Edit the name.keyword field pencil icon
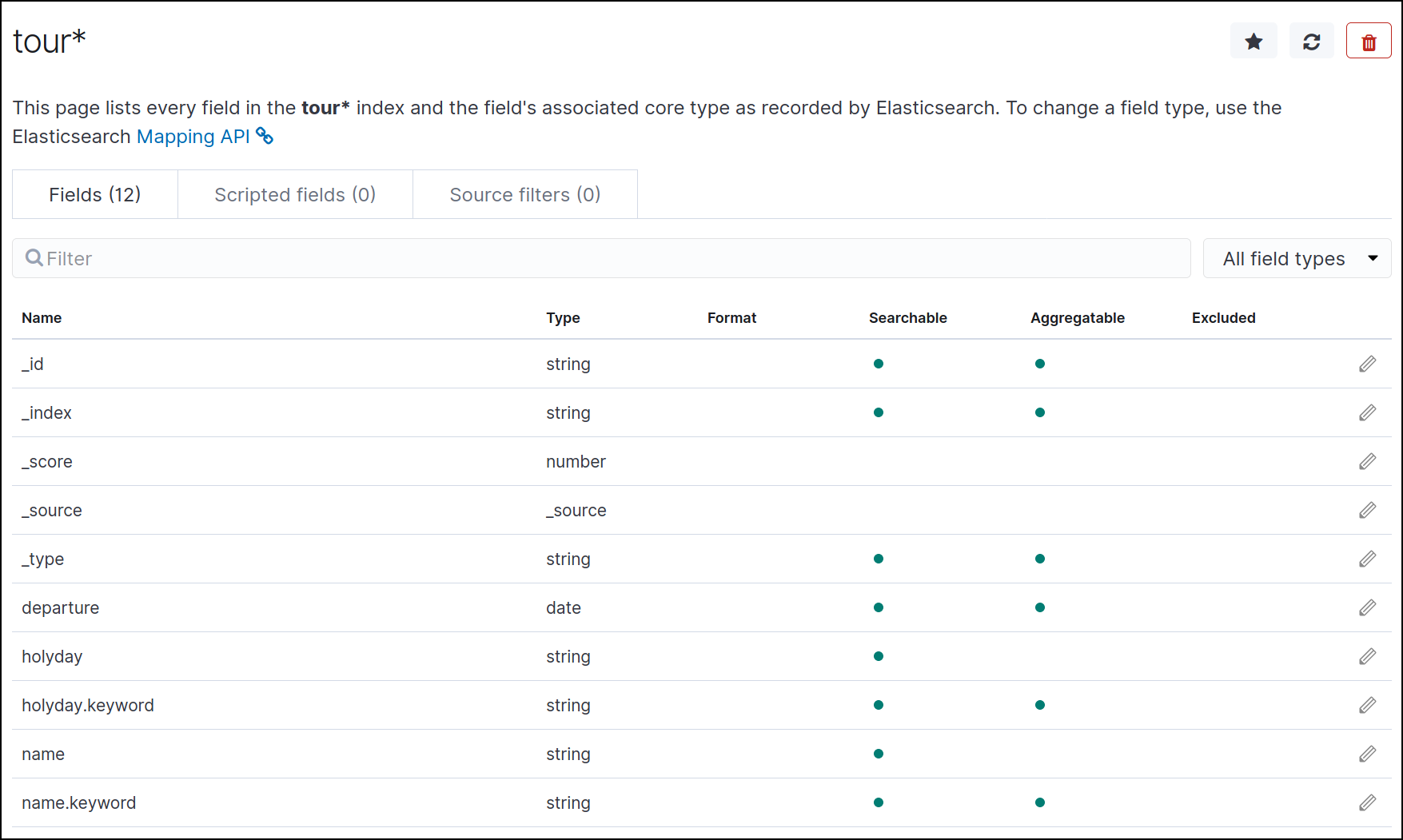1403x840 pixels. [1367, 803]
